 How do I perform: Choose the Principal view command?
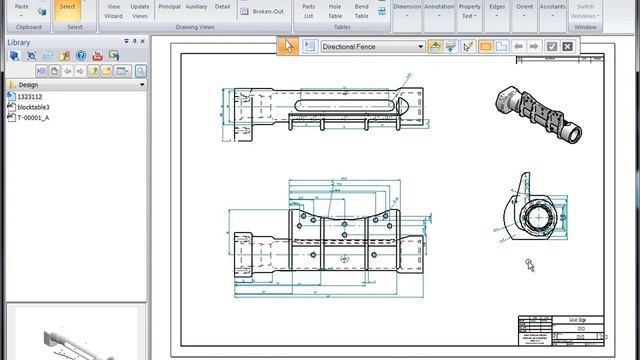169,7
